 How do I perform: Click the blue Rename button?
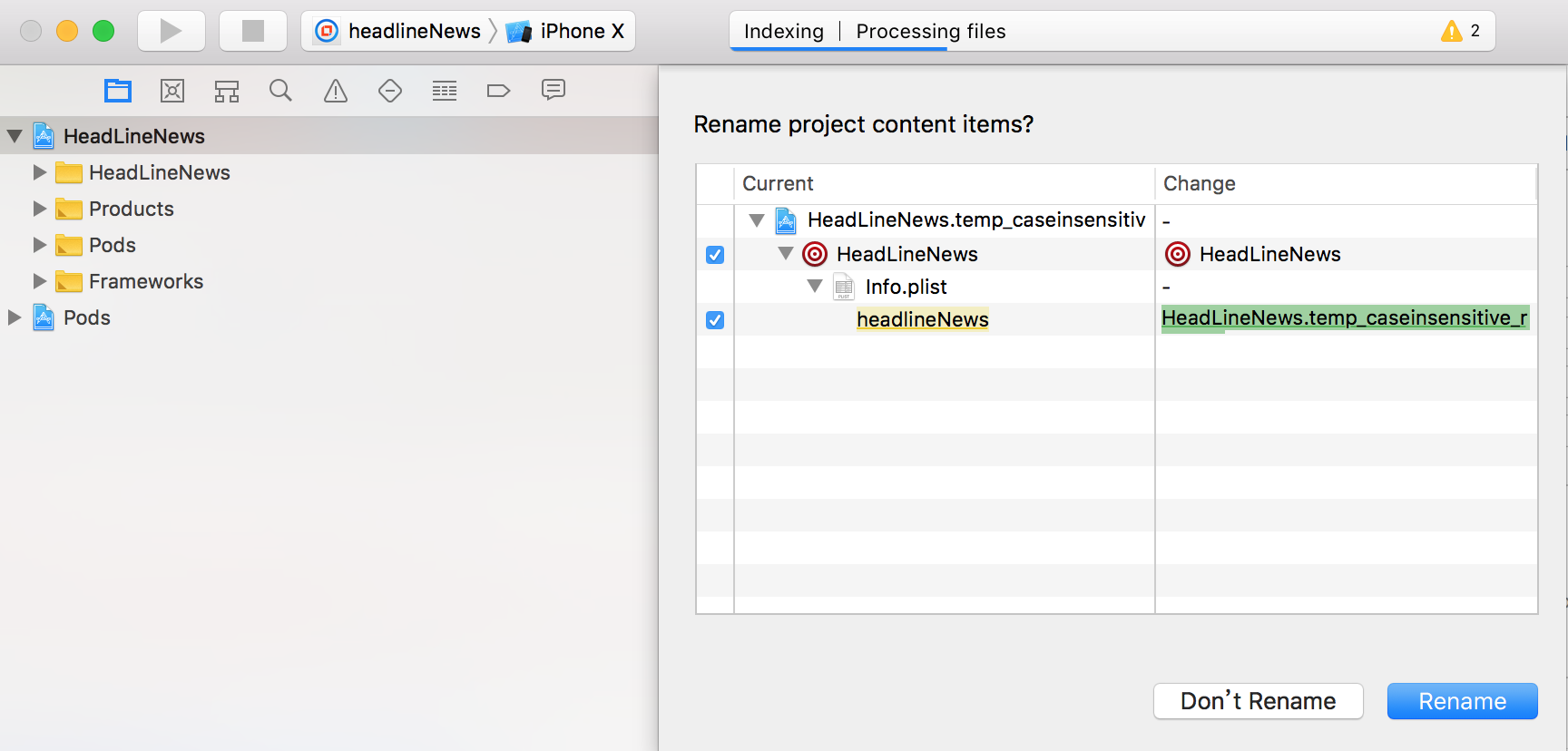click(x=1462, y=701)
